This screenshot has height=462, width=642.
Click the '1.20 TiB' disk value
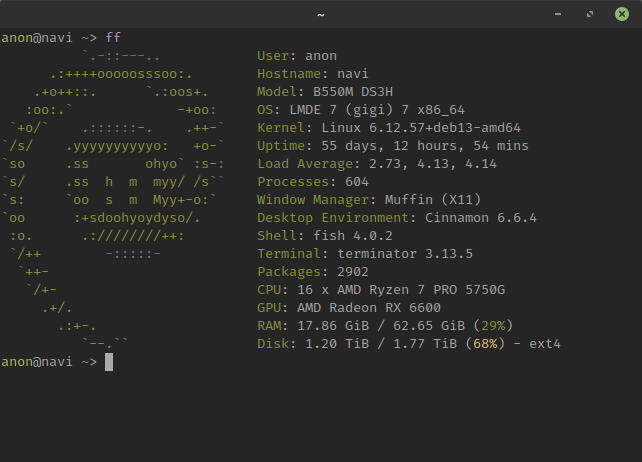[x=337, y=344]
